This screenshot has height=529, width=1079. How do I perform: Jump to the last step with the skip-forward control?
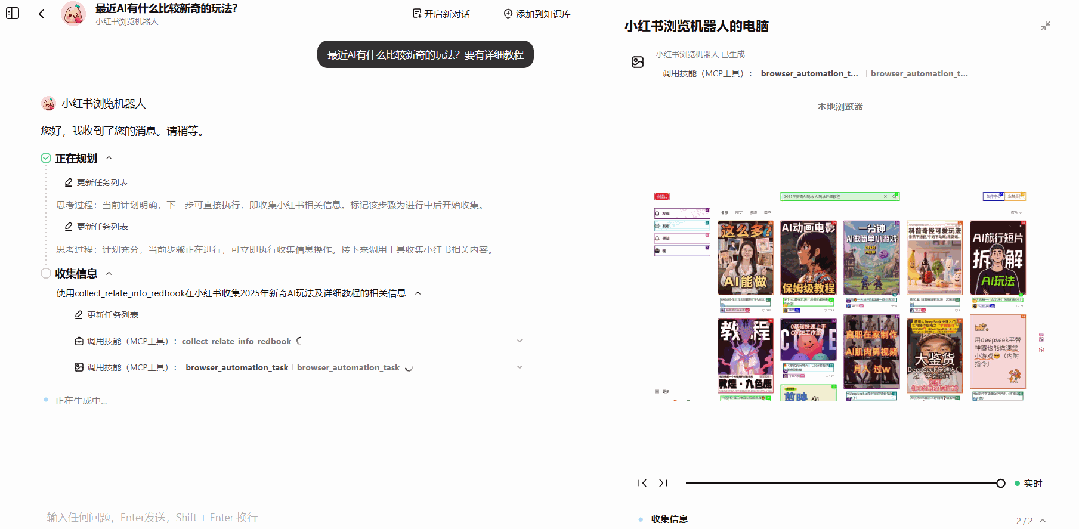(x=663, y=483)
